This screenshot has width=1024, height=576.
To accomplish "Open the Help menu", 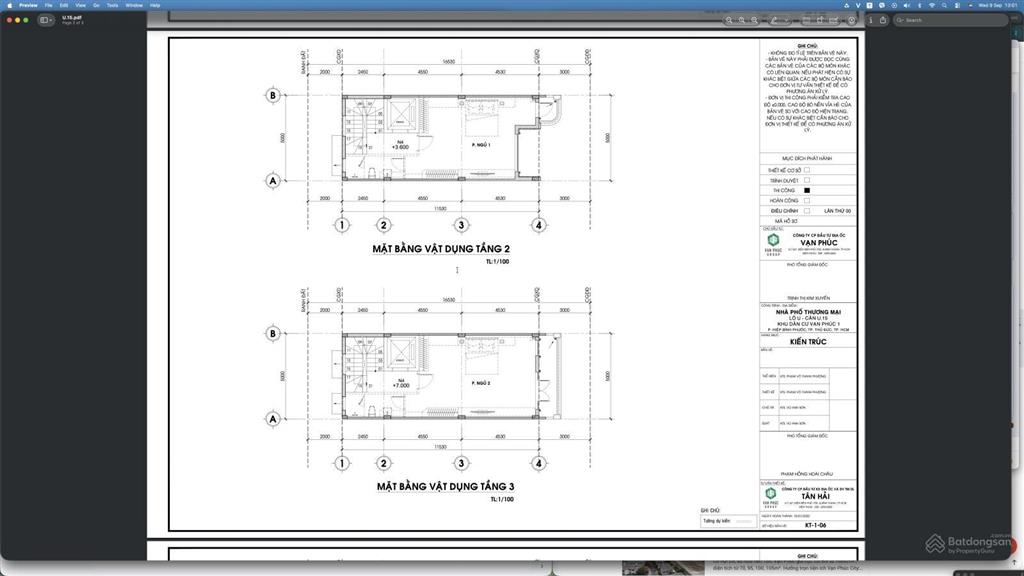I will point(155,5).
